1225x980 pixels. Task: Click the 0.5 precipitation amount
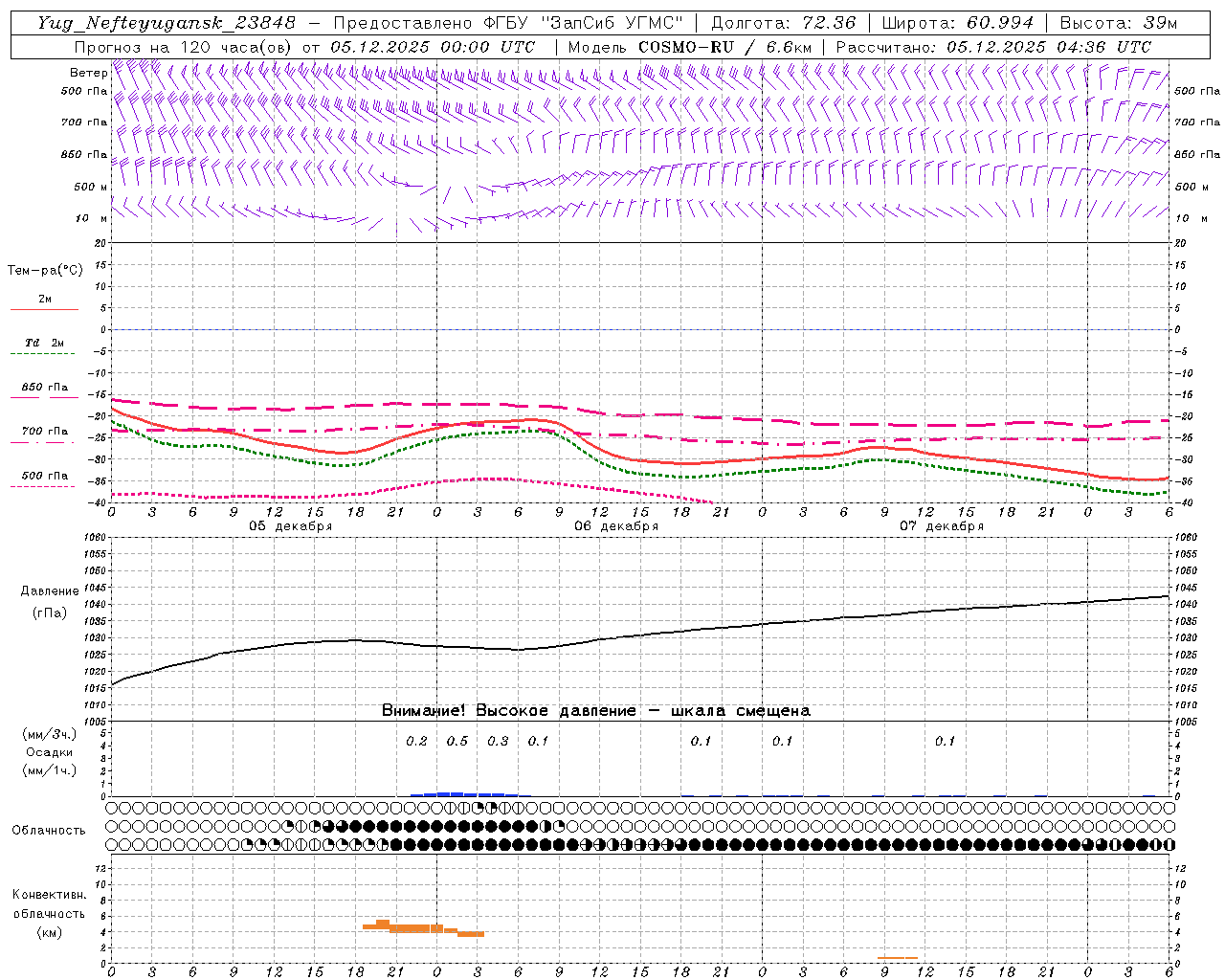tap(457, 741)
